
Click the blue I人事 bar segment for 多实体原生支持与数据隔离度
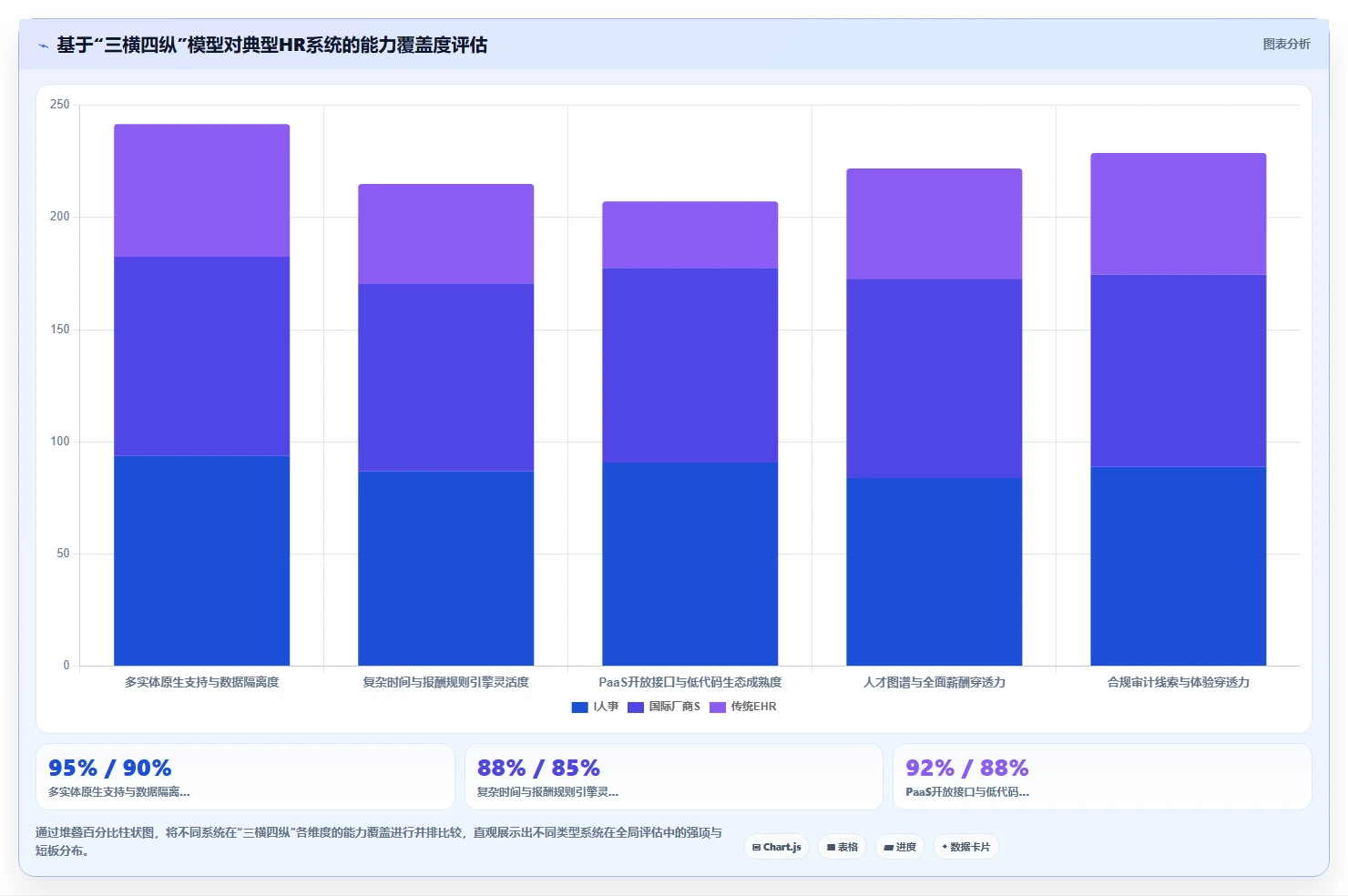201,561
